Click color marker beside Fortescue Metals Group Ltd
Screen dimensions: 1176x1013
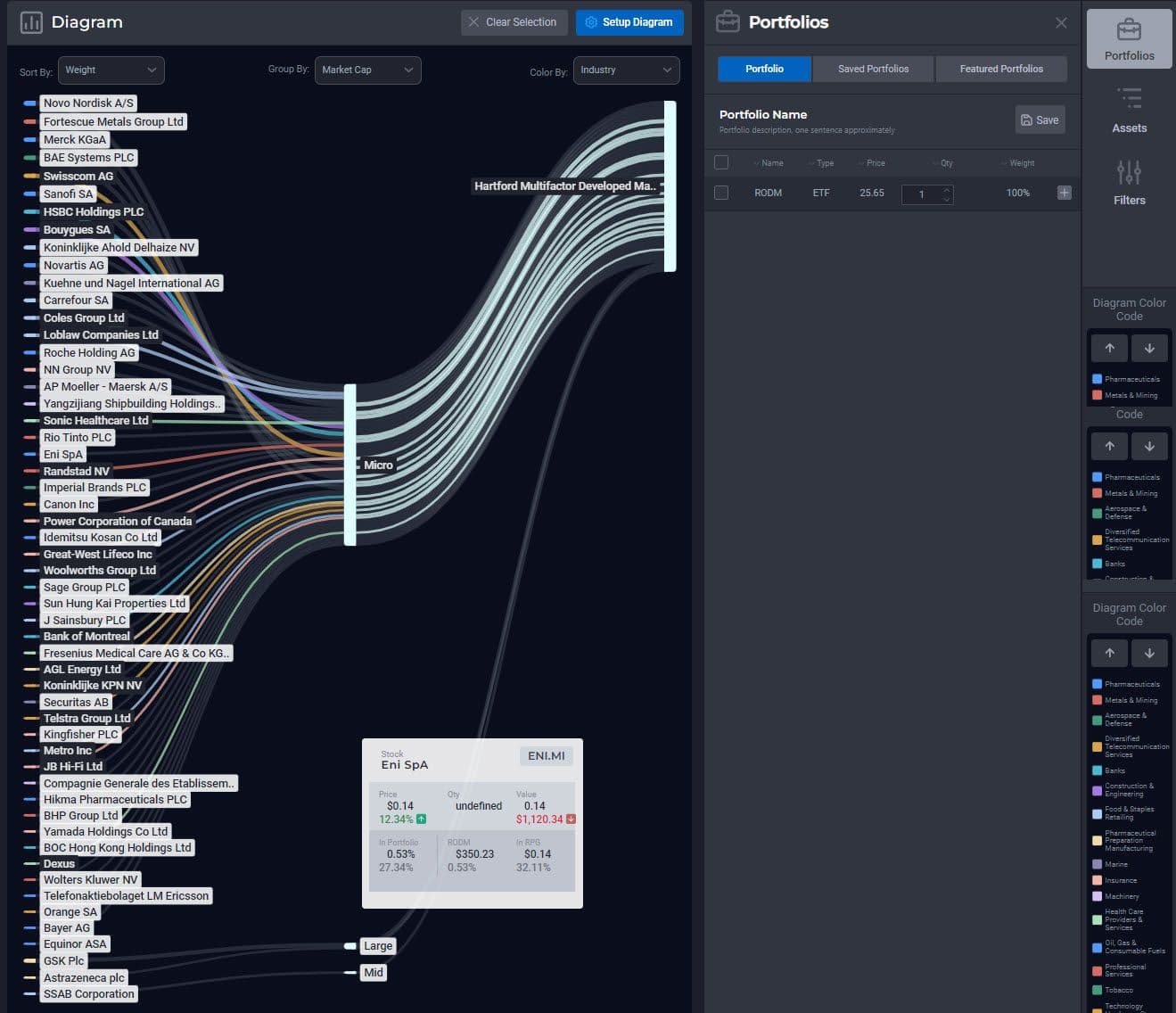30,121
